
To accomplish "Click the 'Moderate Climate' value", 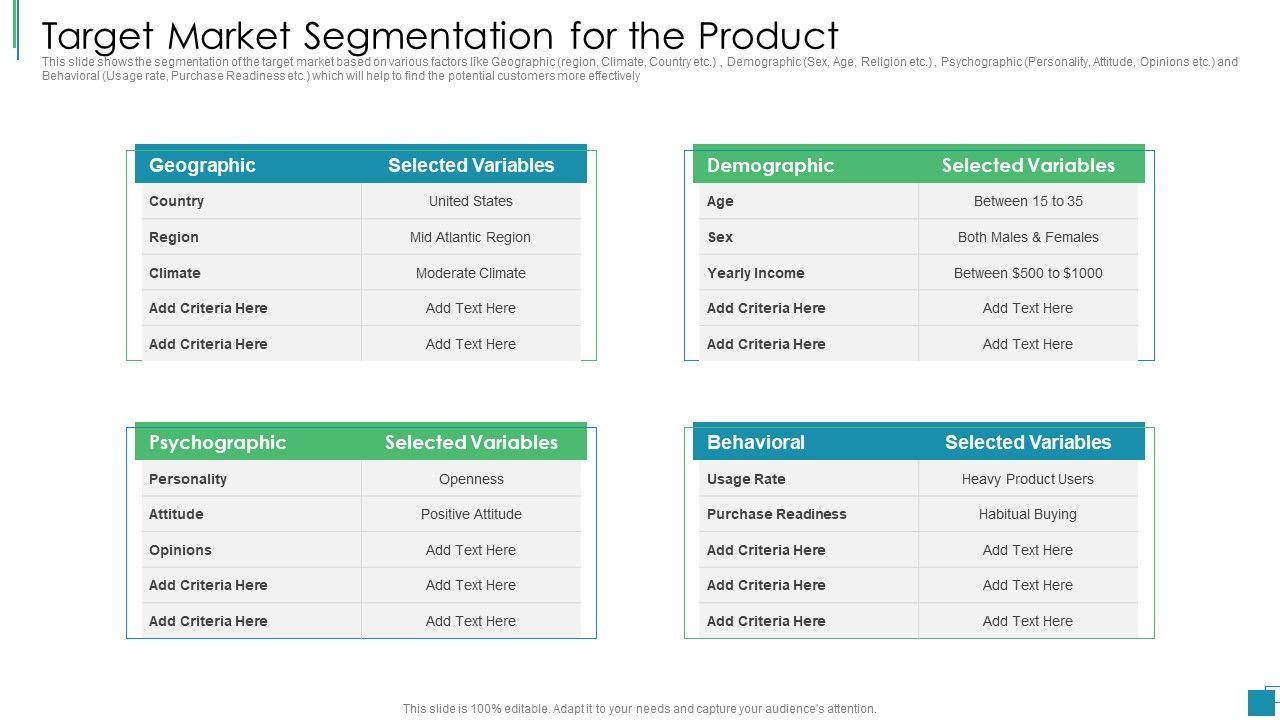I will pos(471,273).
